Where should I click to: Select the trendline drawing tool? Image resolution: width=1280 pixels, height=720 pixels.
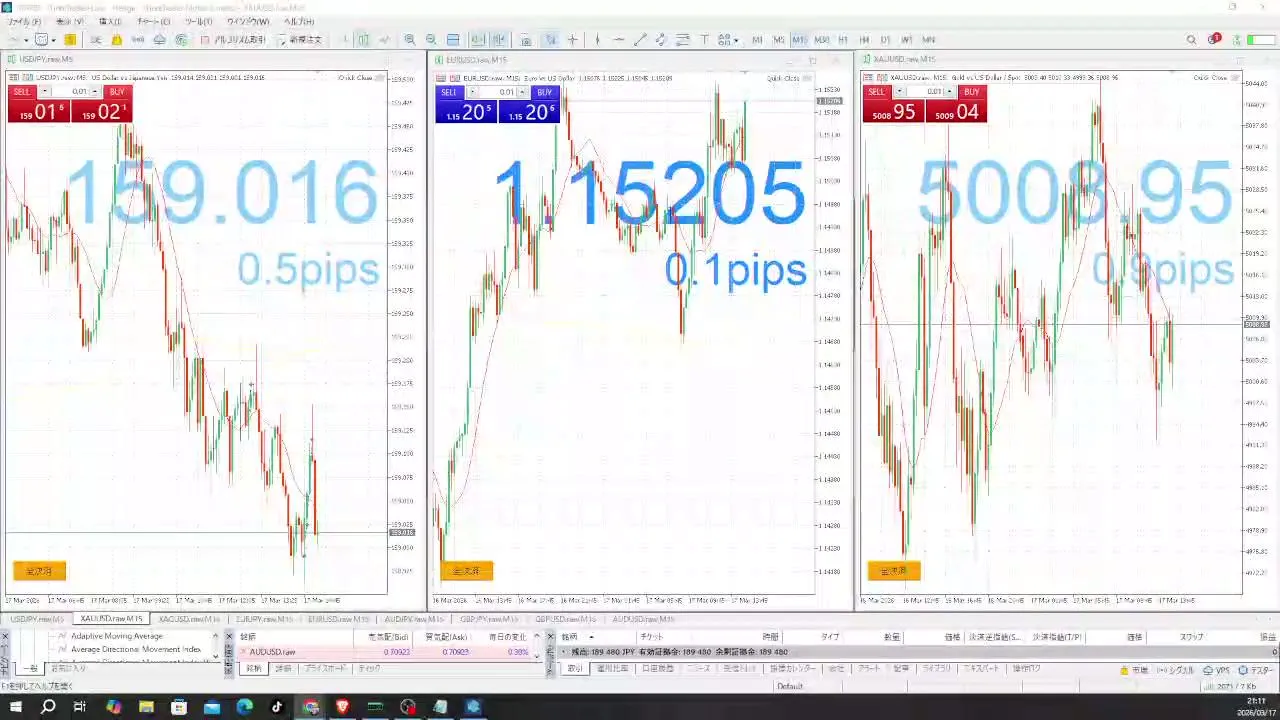(x=641, y=40)
